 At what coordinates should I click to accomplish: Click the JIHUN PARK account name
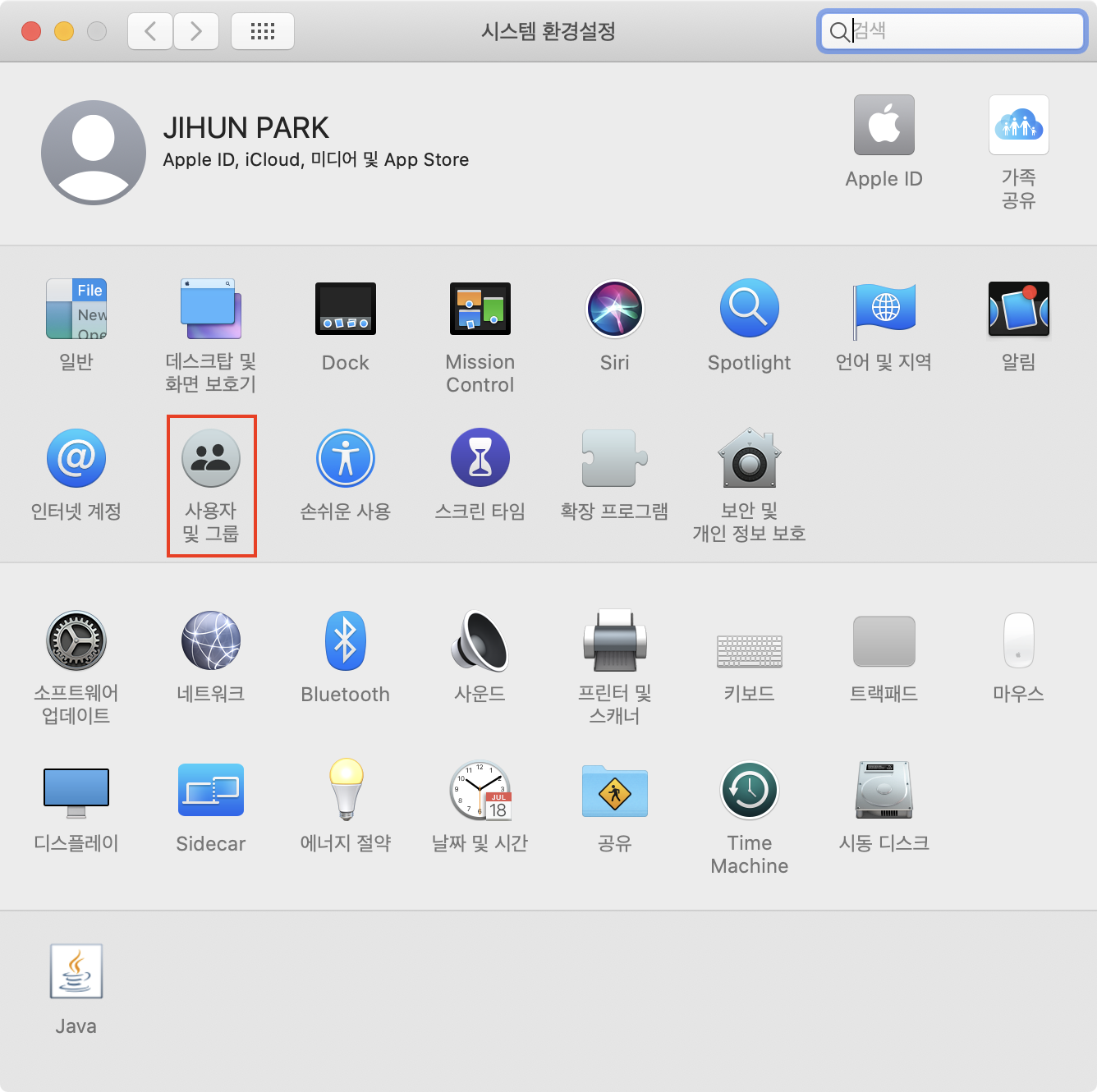(246, 128)
